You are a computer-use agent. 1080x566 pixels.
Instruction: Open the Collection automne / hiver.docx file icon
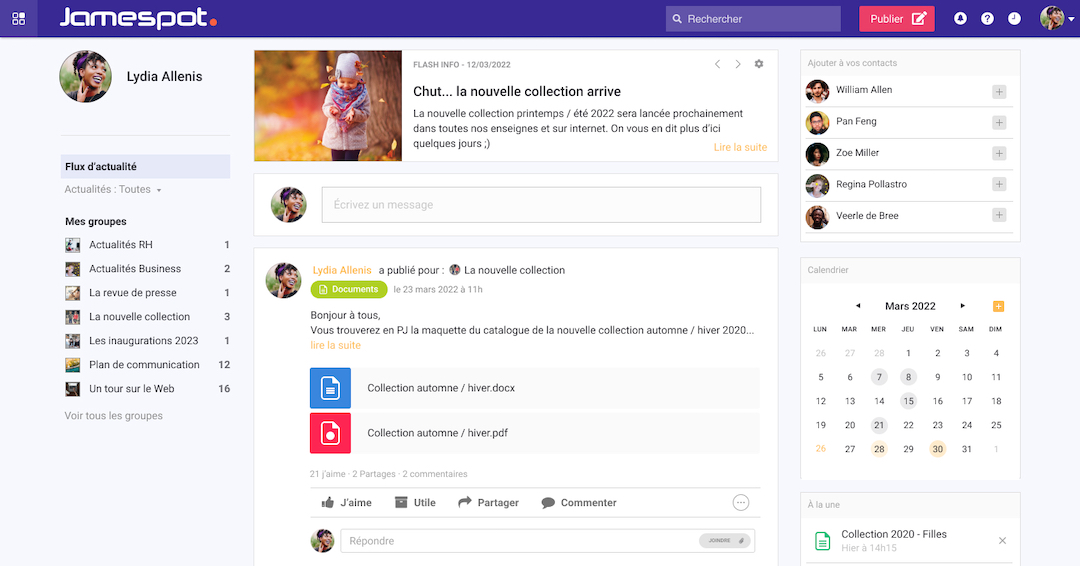pos(330,388)
